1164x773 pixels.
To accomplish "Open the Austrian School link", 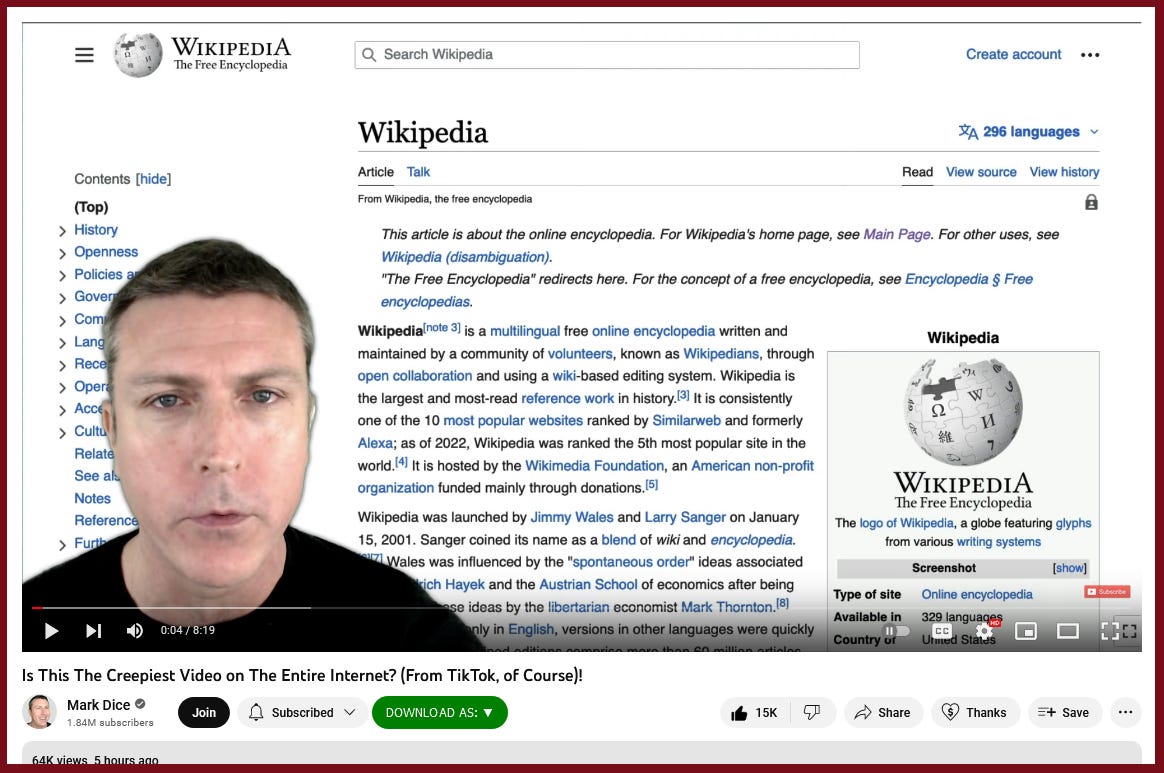I will pyautogui.click(x=588, y=584).
